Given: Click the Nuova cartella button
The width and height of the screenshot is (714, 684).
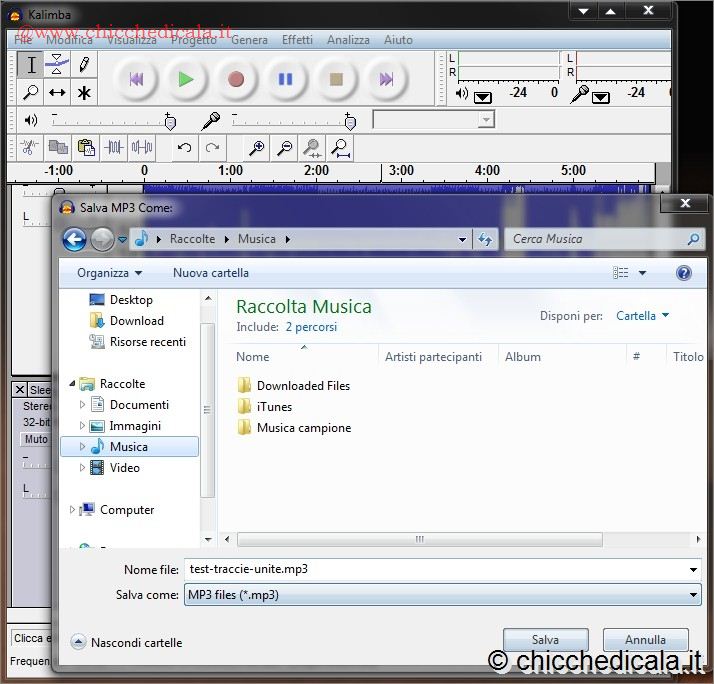Looking at the screenshot, I should tap(211, 273).
